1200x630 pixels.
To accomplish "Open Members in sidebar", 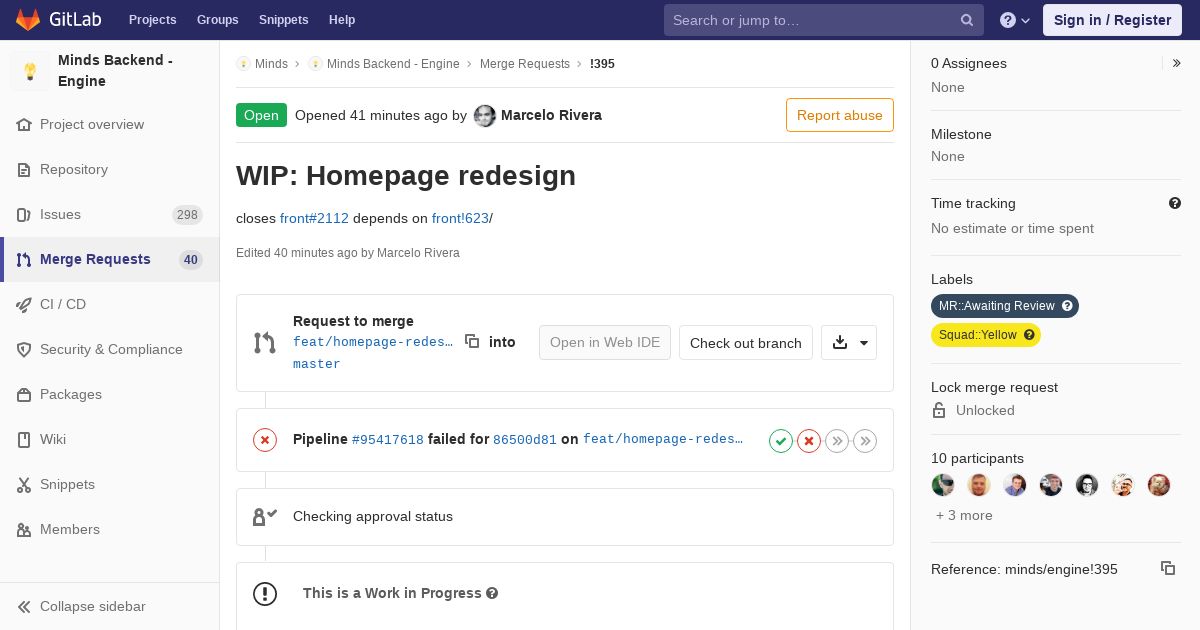I will (x=109, y=529).
